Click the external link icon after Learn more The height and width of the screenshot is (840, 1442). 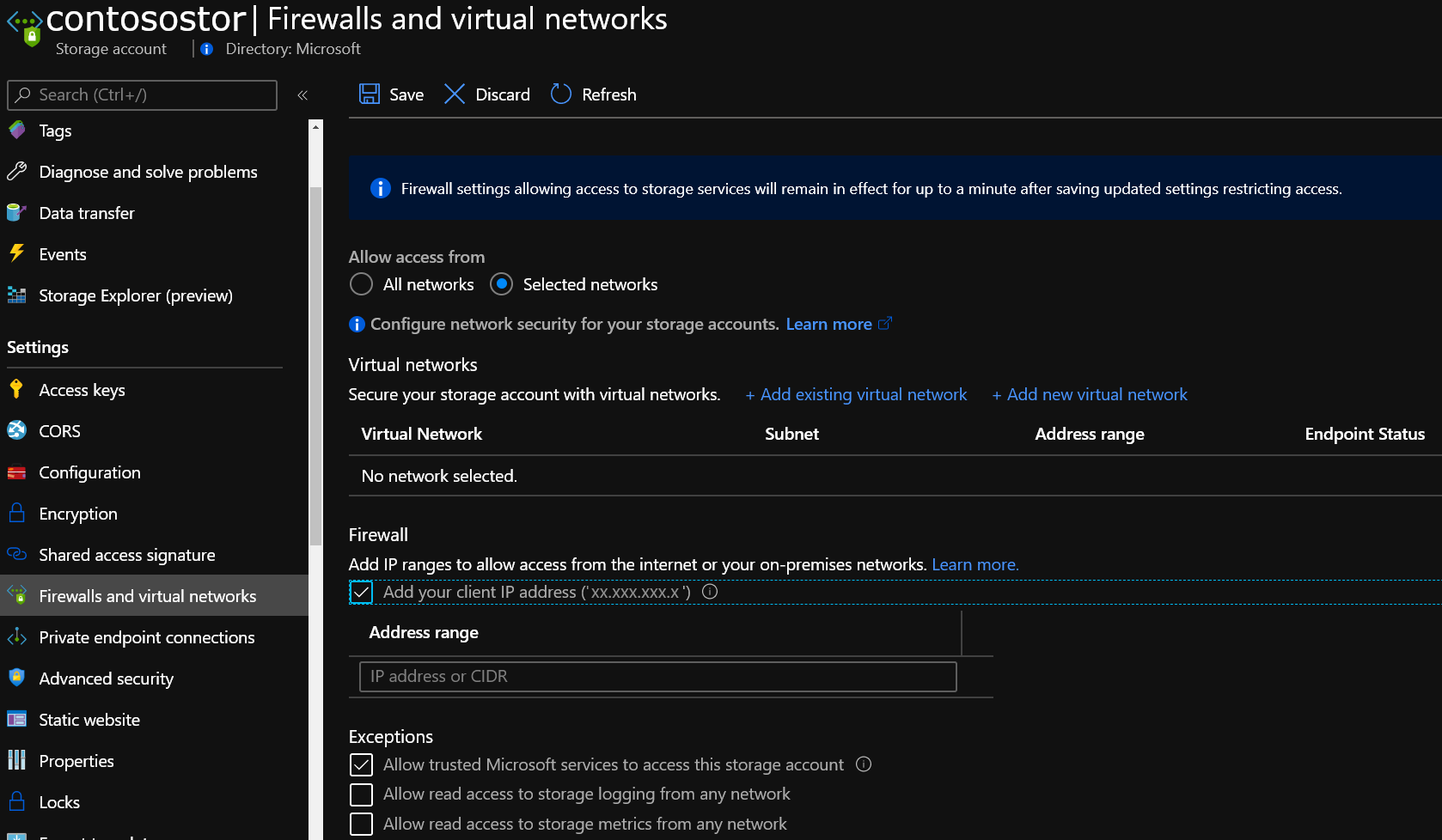coord(884,323)
